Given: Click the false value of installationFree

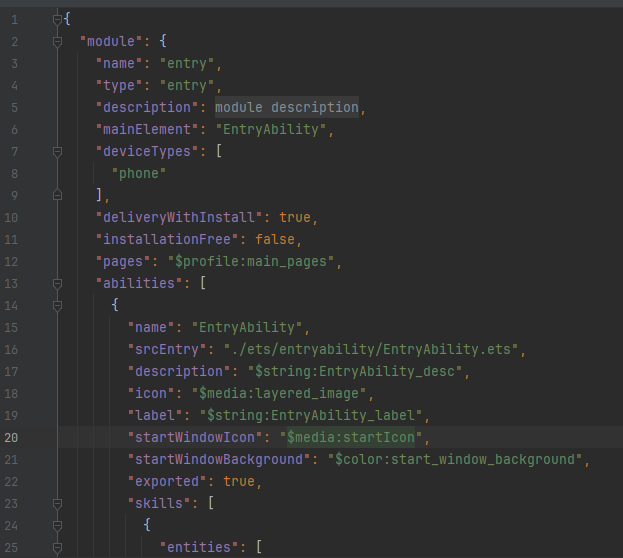Looking at the screenshot, I should coord(275,239).
